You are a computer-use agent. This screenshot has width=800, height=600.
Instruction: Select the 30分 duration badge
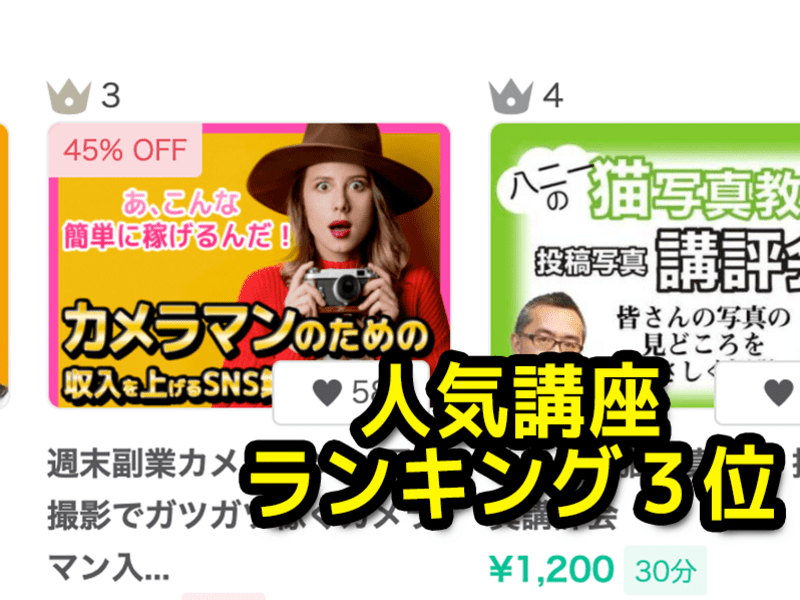point(665,570)
